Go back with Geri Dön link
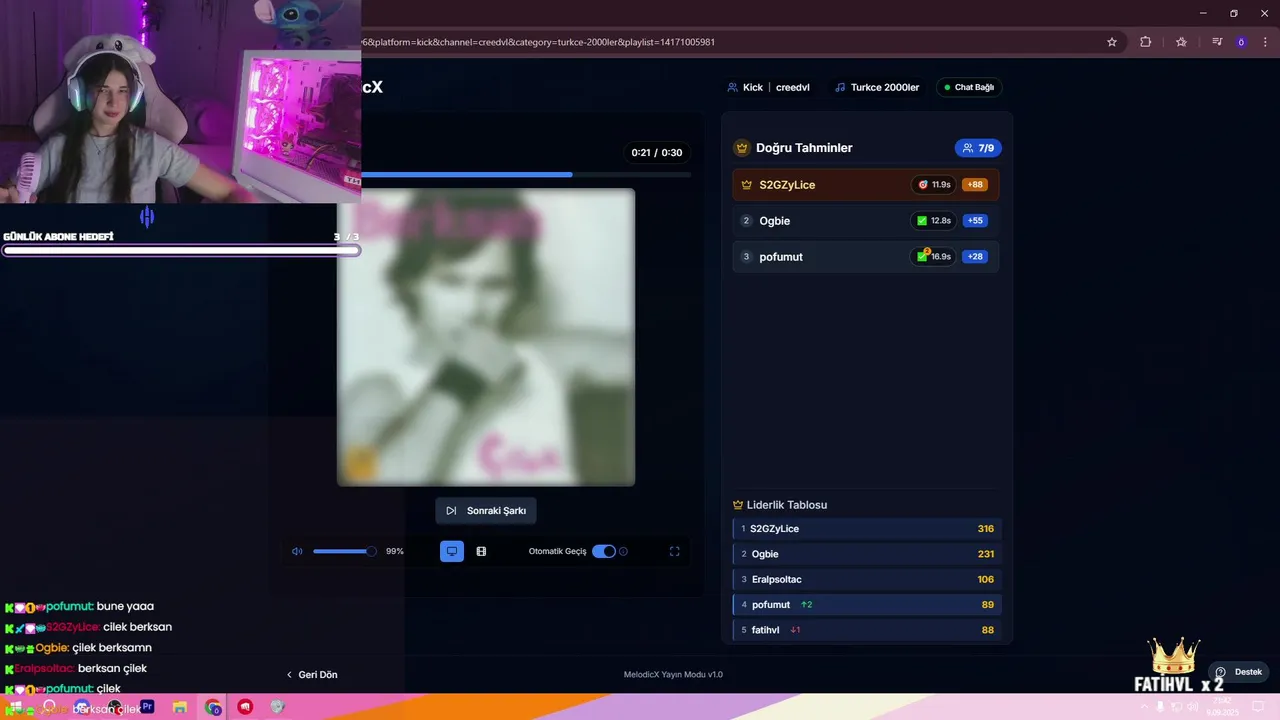Viewport: 1280px width, 720px height. point(312,675)
